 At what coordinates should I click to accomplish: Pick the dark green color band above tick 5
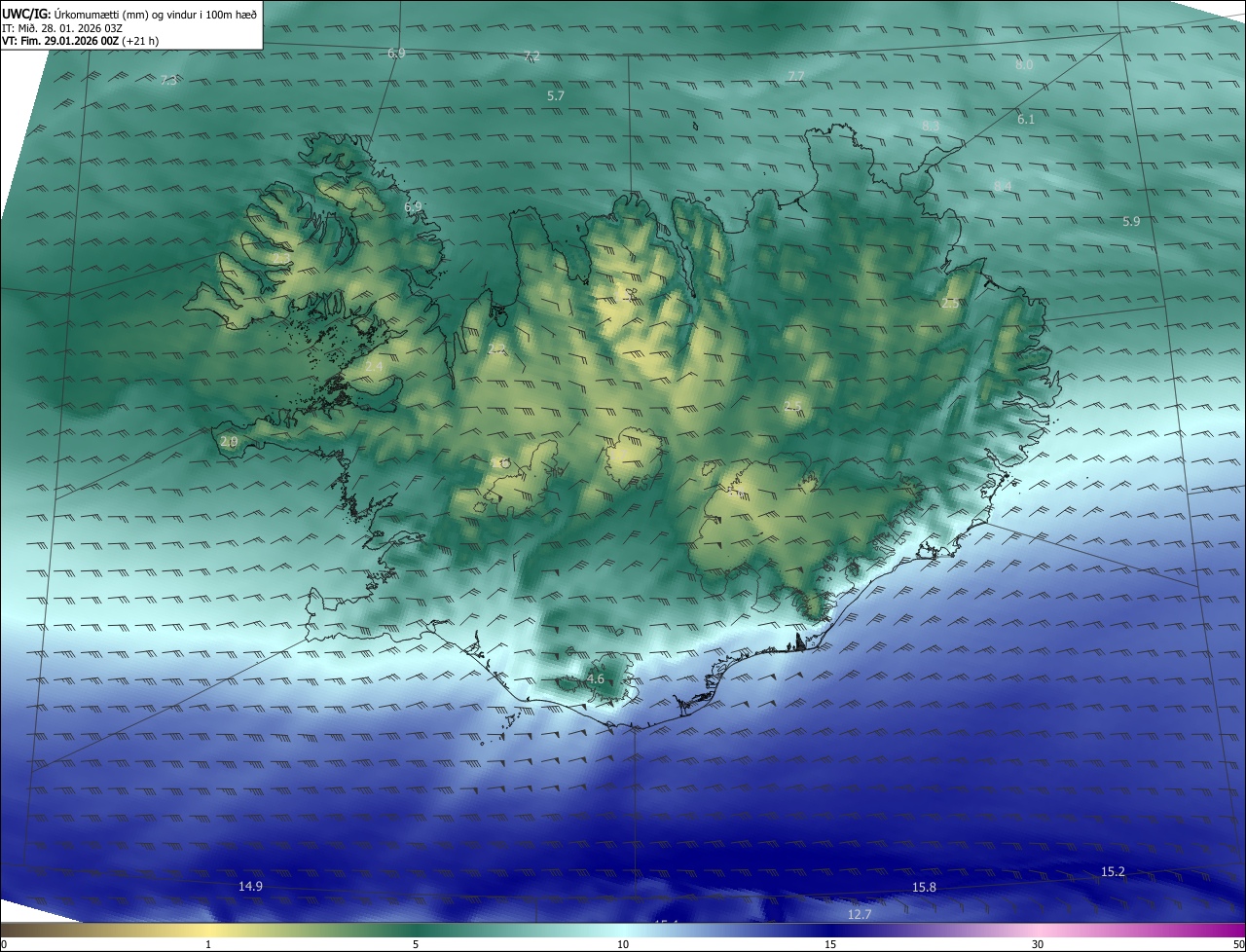pyautogui.click(x=416, y=930)
